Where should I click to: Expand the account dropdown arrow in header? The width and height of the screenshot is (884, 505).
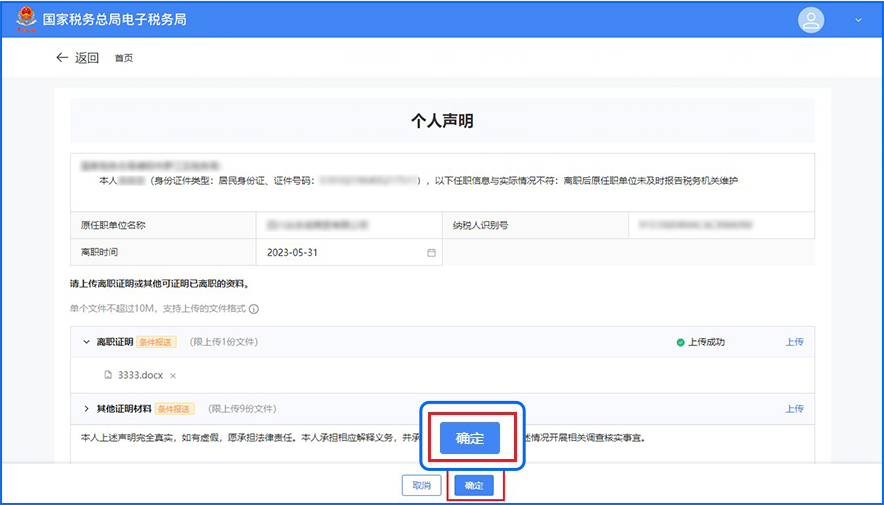click(858, 20)
